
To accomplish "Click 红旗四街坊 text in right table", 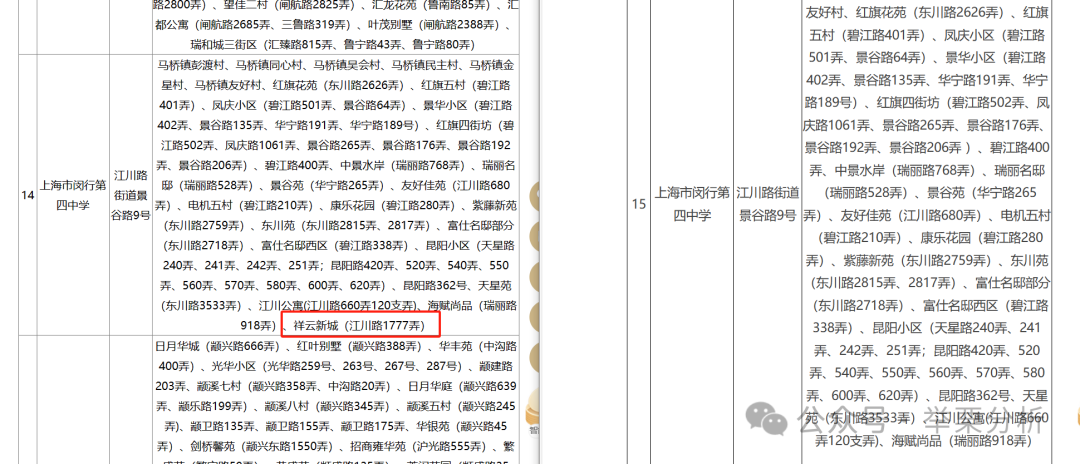I will [x=907, y=103].
